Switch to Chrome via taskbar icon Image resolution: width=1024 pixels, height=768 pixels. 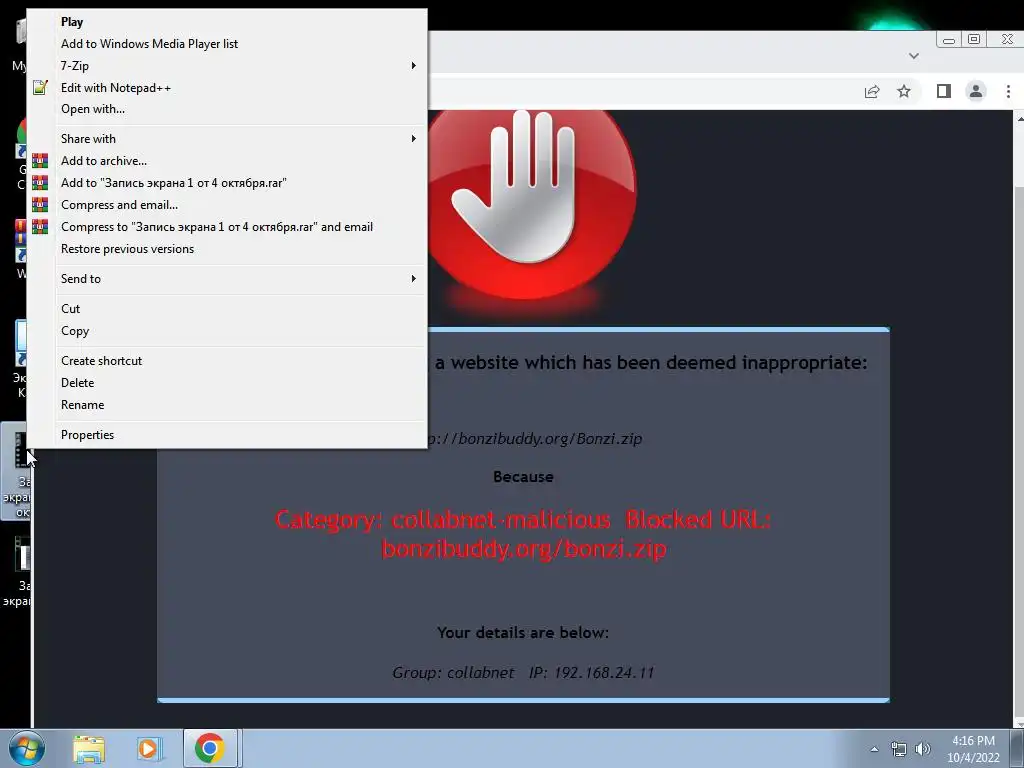click(210, 748)
